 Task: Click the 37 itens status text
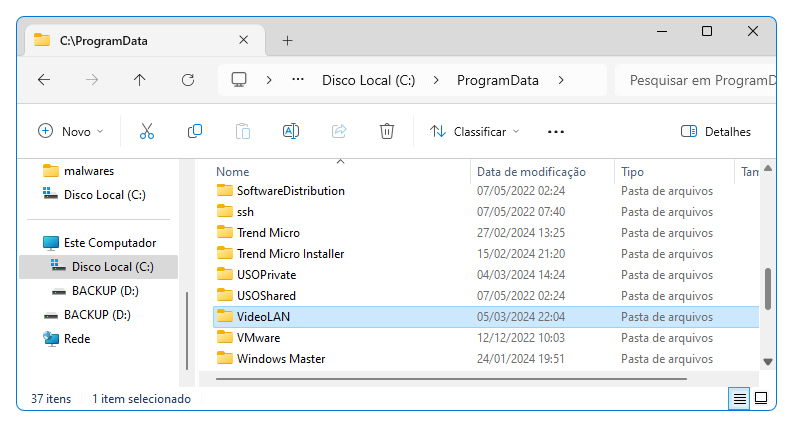click(x=51, y=399)
